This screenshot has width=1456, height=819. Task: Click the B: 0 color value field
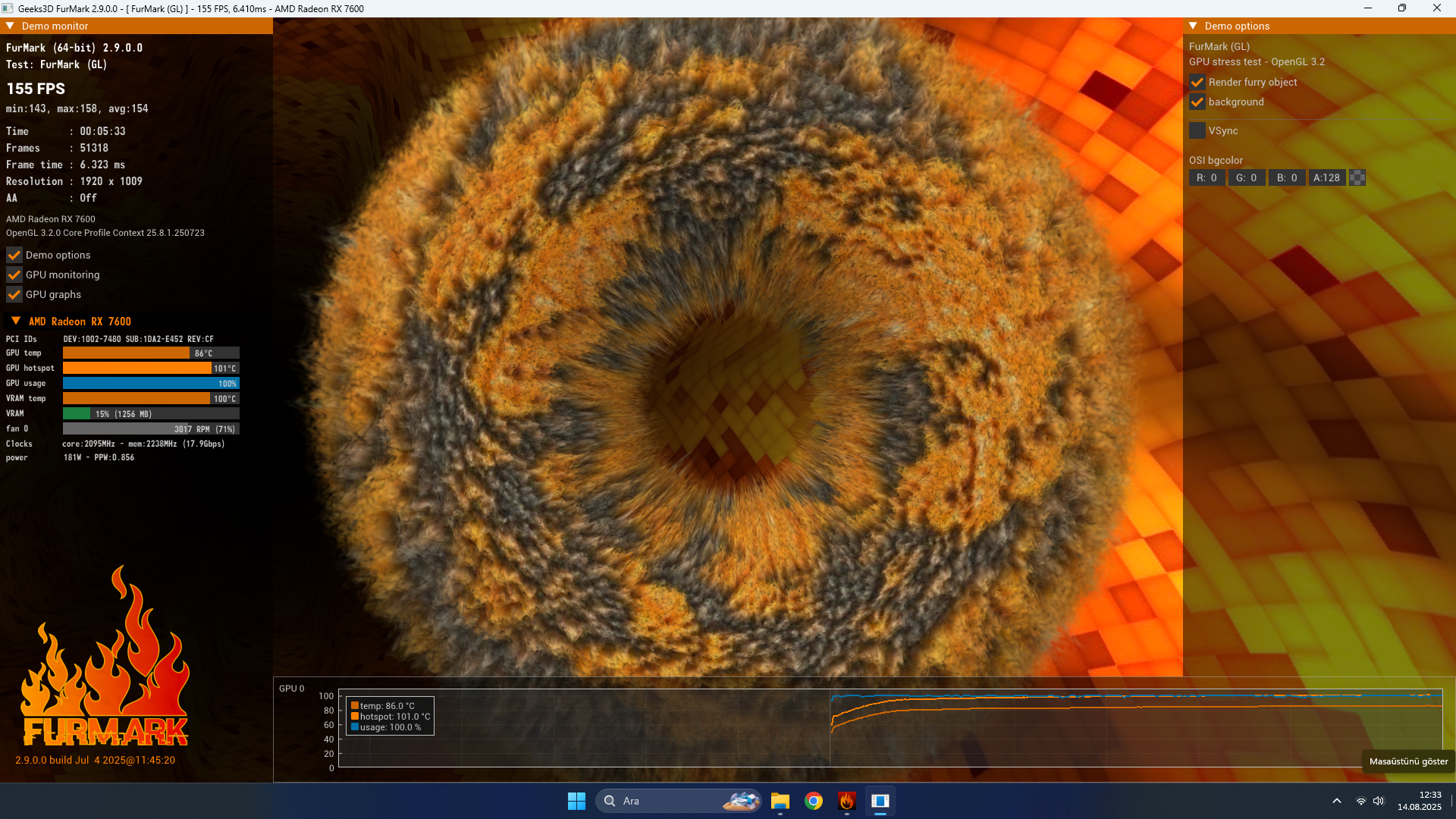point(1288,177)
